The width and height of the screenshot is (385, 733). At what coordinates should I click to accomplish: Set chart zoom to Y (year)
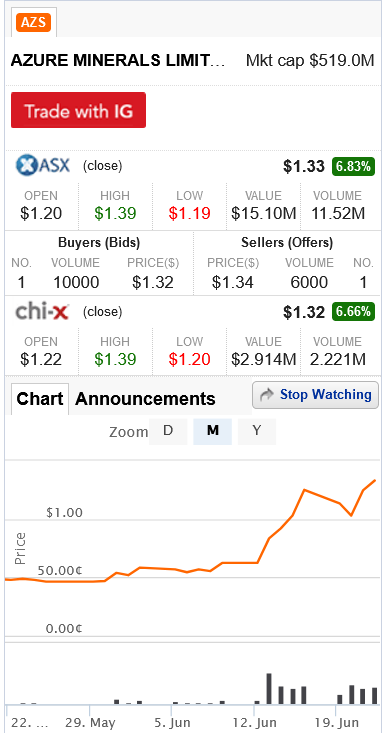click(x=257, y=431)
